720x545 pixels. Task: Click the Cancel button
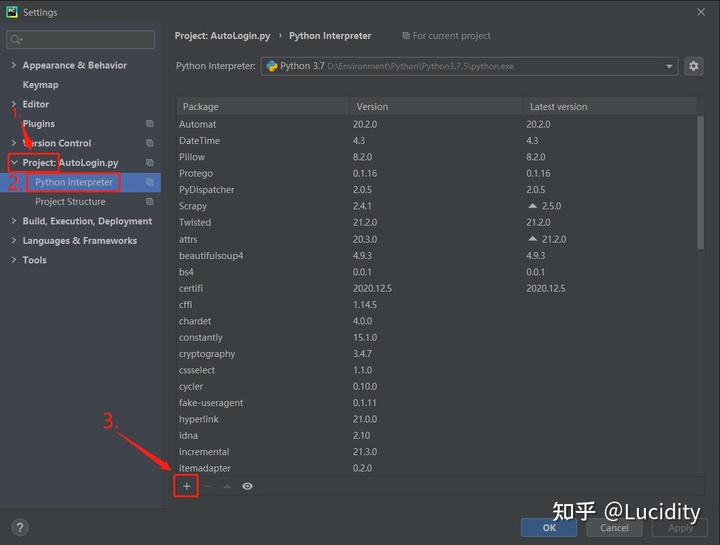614,528
